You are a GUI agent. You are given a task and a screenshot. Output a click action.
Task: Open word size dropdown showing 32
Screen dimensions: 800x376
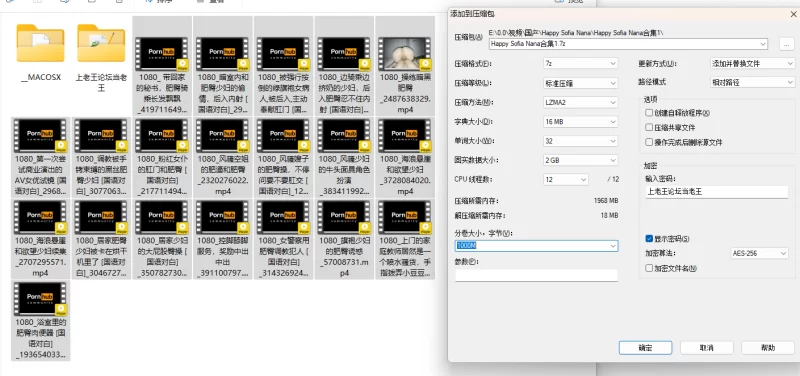point(581,141)
